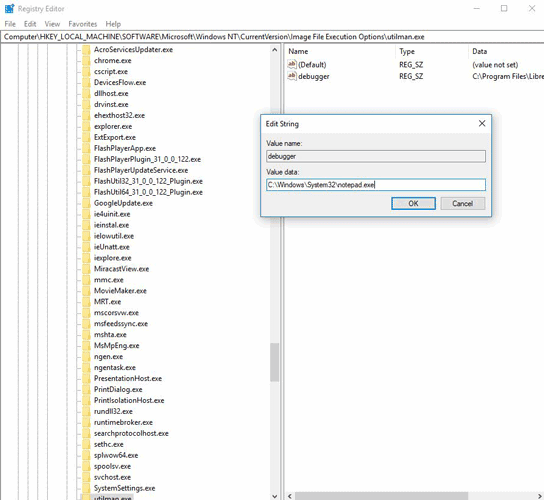The height and width of the screenshot is (500, 544).
Task: Click the sethc.exe folder icon
Action: coord(86,444)
